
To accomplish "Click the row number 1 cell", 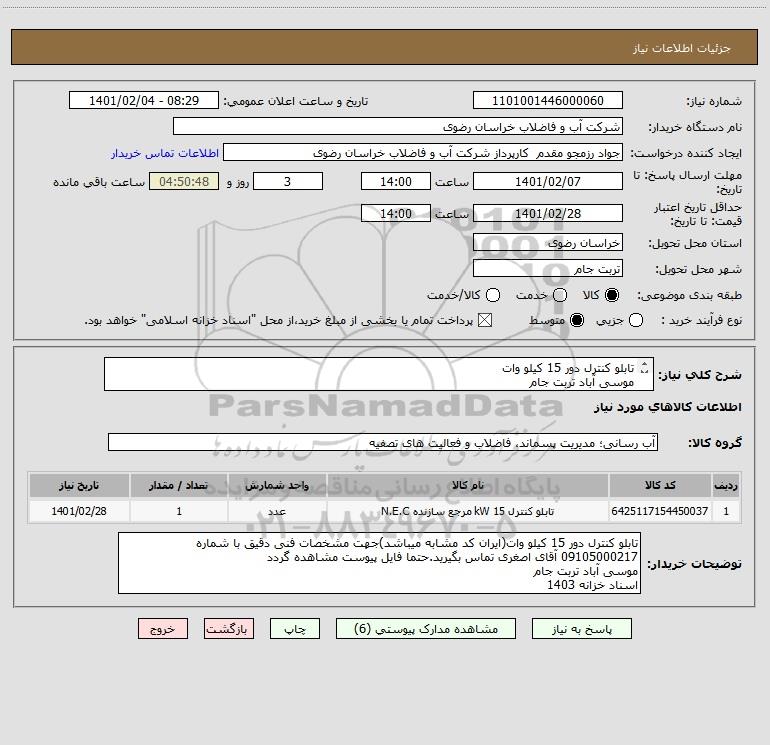I will coord(726,511).
